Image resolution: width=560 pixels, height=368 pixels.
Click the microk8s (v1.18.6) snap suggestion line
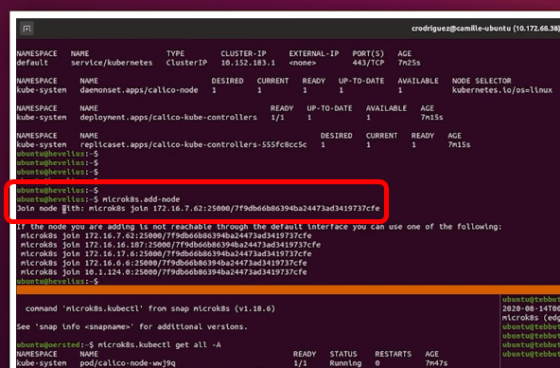[150, 309]
